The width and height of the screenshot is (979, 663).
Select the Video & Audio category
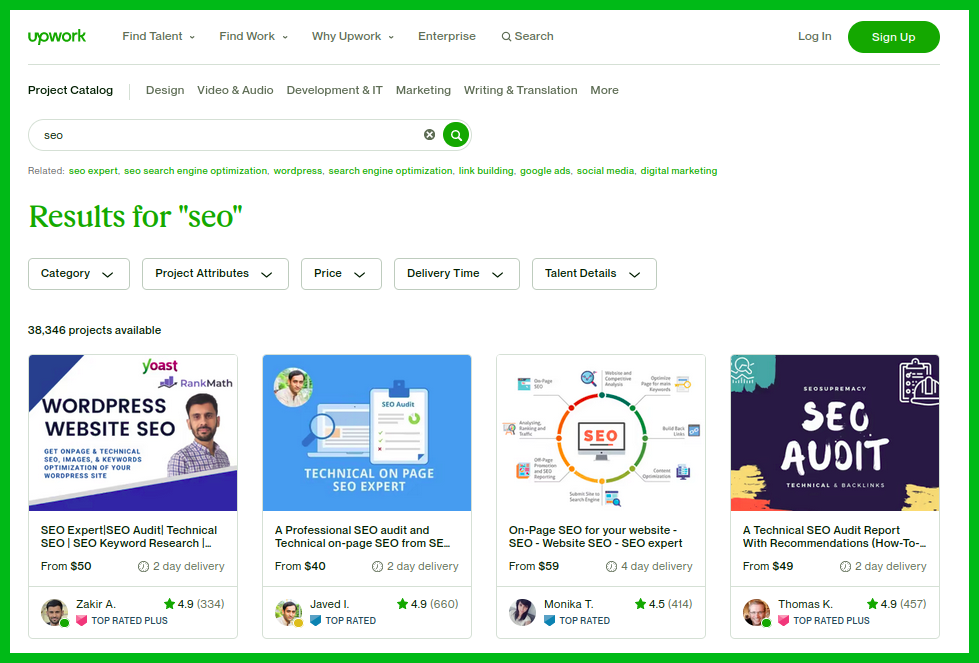tap(235, 90)
